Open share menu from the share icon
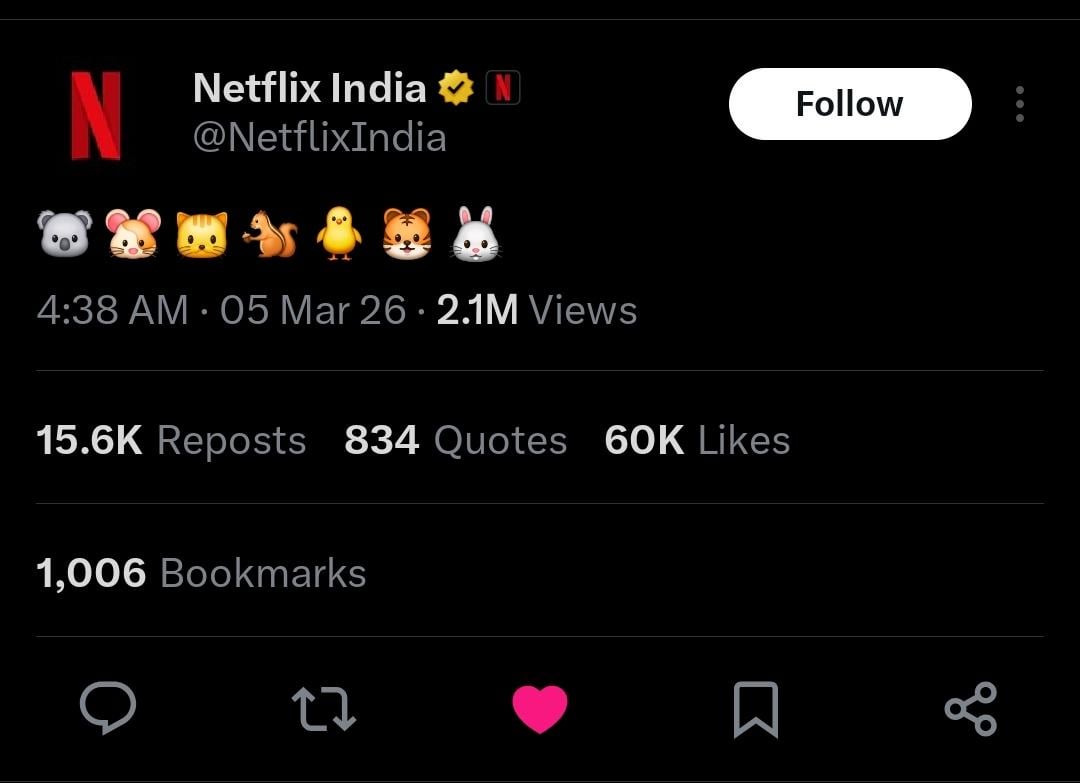The width and height of the screenshot is (1080, 783). click(972, 708)
